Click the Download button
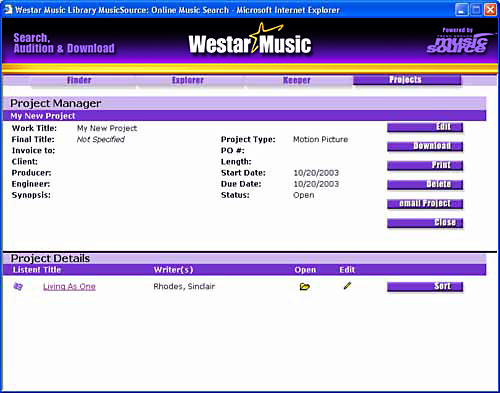The width and height of the screenshot is (500, 393). (x=425, y=146)
